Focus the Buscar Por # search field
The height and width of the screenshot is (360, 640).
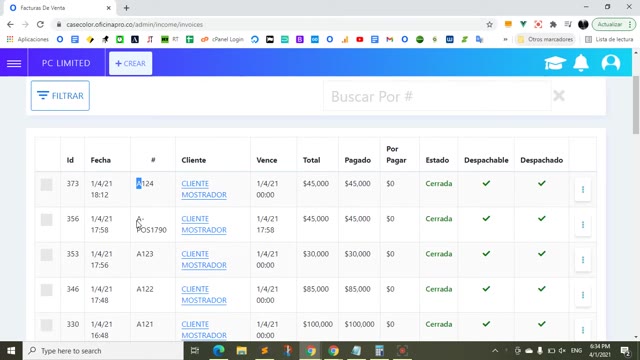pos(437,96)
